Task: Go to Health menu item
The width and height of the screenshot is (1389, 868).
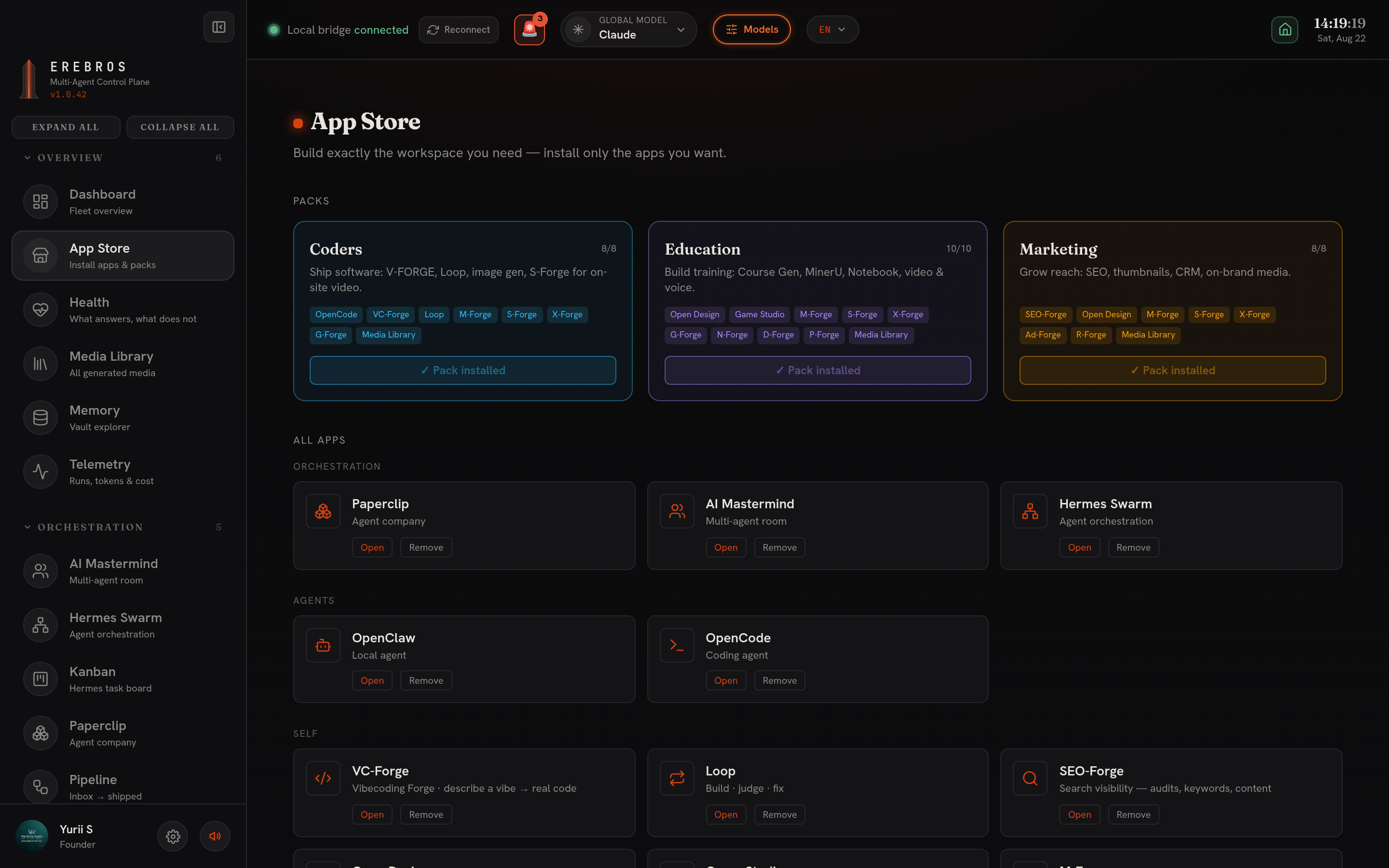Action: pos(123,310)
